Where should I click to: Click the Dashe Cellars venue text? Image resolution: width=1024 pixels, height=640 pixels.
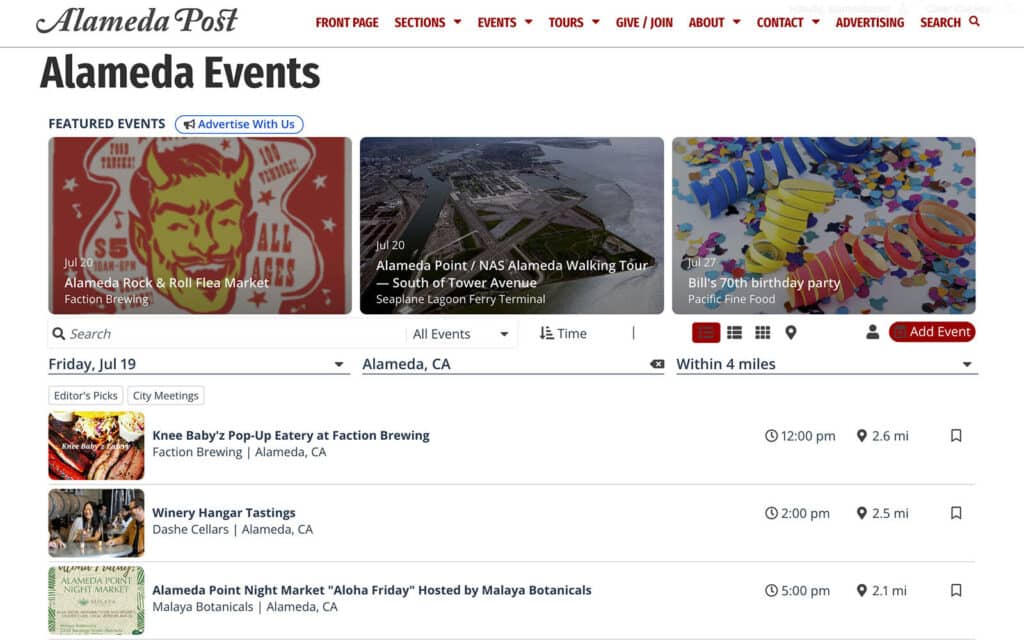coord(191,530)
